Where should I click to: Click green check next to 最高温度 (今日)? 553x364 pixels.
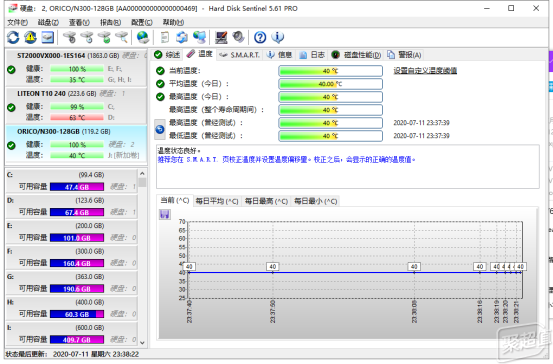(x=160, y=97)
